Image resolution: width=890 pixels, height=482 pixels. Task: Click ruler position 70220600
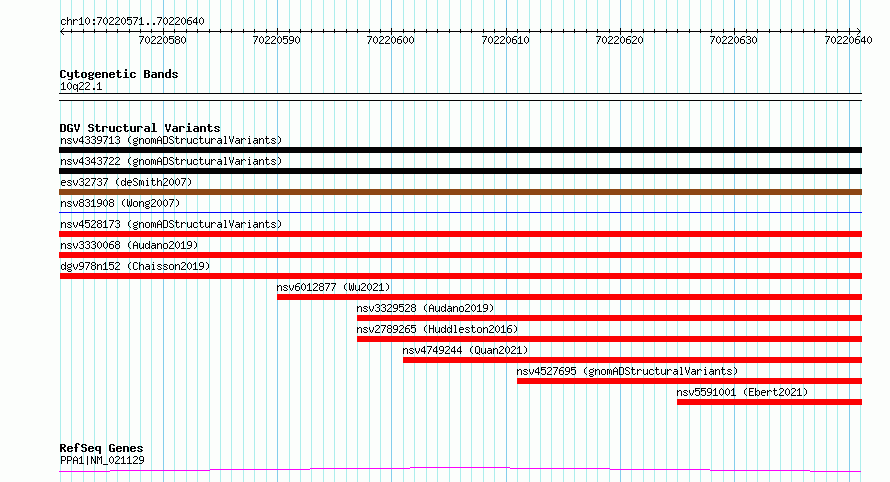pos(391,40)
